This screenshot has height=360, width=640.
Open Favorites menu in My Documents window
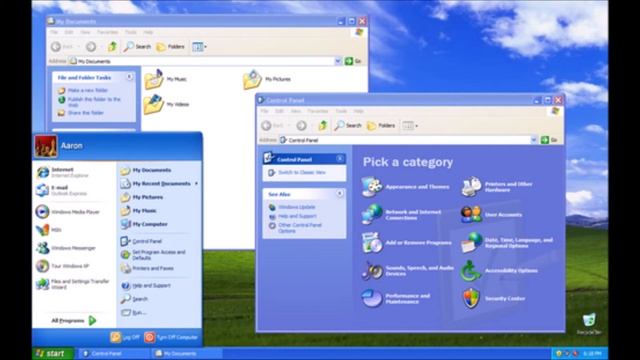(107, 32)
